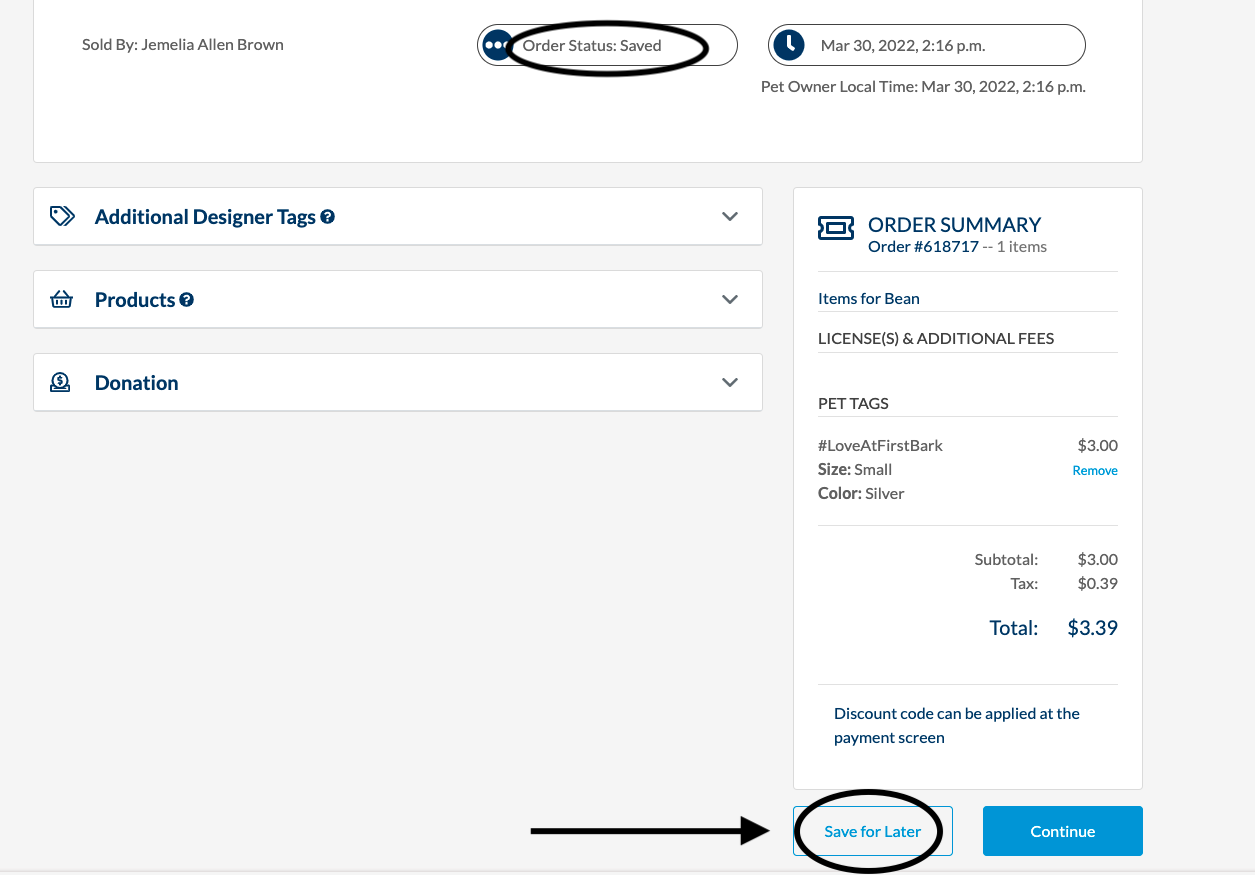
Task: Click the Mar 30, 2022, 2:16 p.m. timestamp
Action: tap(903, 45)
